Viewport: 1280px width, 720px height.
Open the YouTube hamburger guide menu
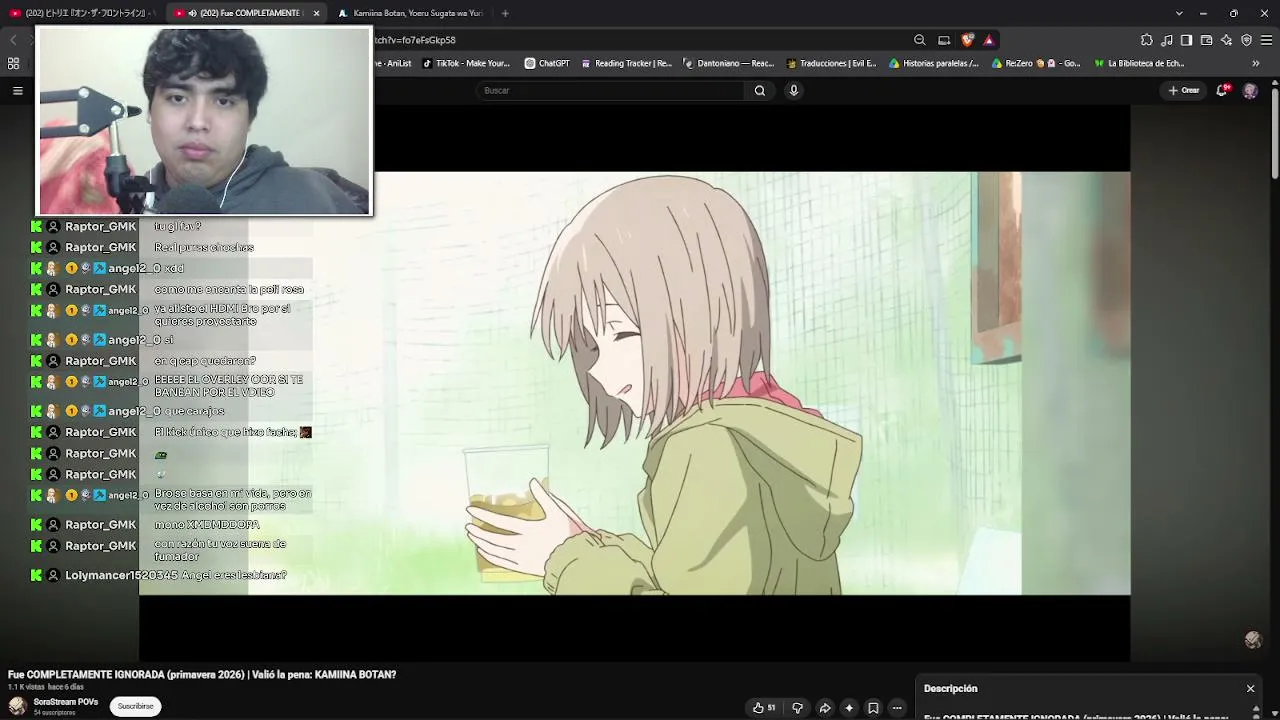click(x=17, y=91)
